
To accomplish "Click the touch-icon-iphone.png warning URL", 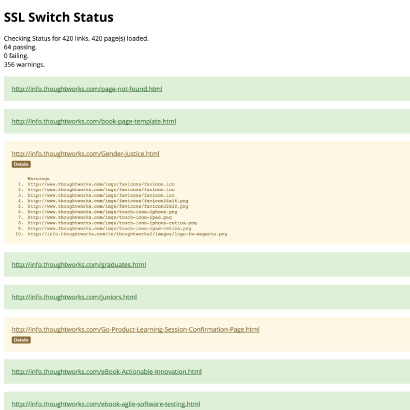I will (x=102, y=212).
